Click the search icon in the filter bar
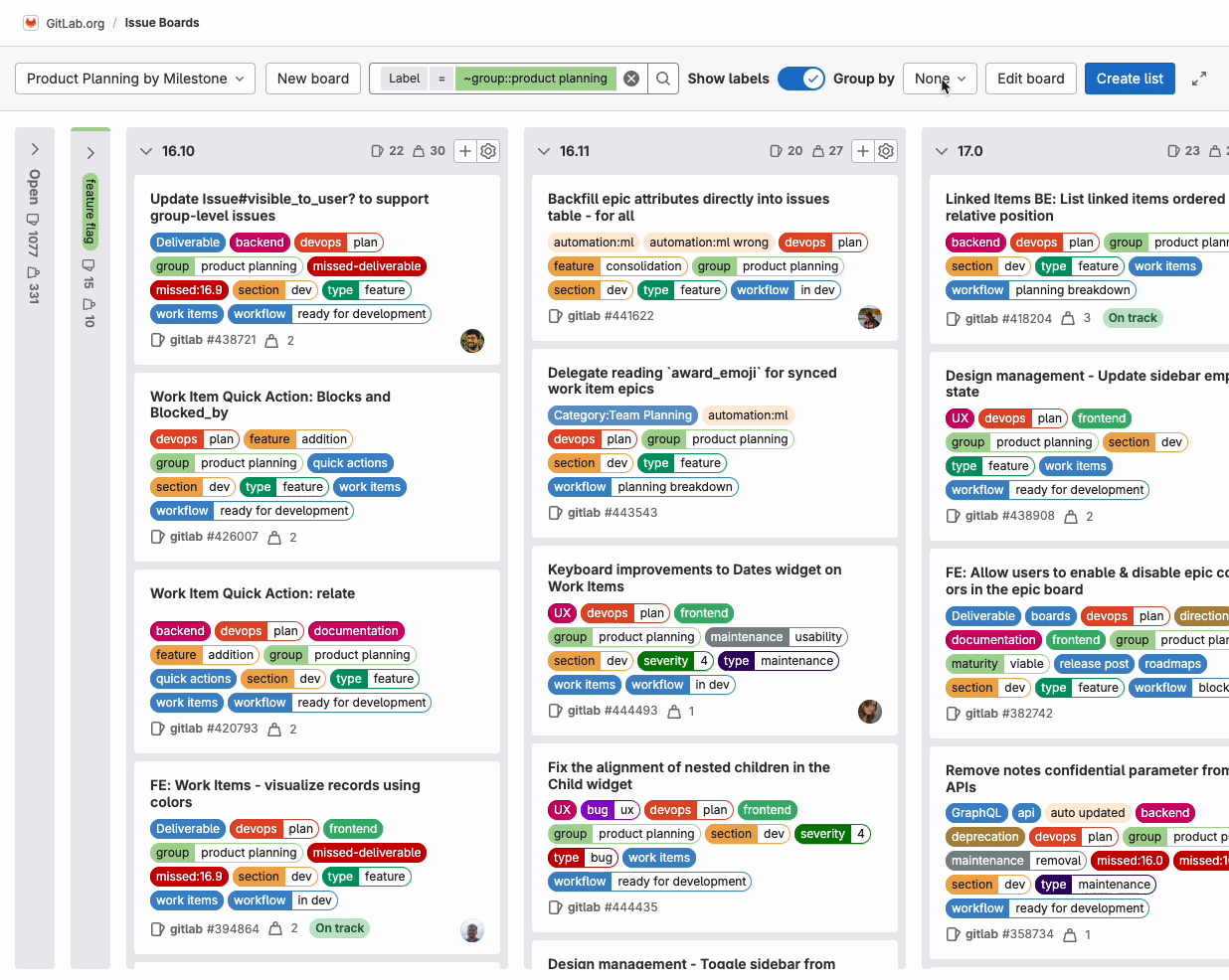The image size is (1229, 980). (662, 78)
